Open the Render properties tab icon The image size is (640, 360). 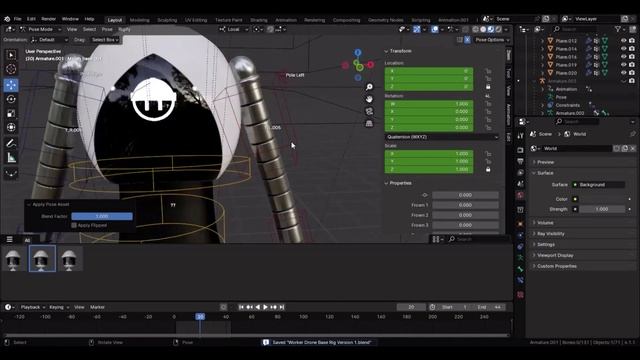click(520, 150)
